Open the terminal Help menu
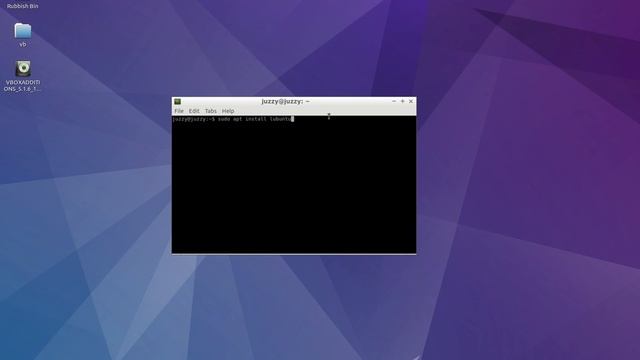 tap(228, 111)
